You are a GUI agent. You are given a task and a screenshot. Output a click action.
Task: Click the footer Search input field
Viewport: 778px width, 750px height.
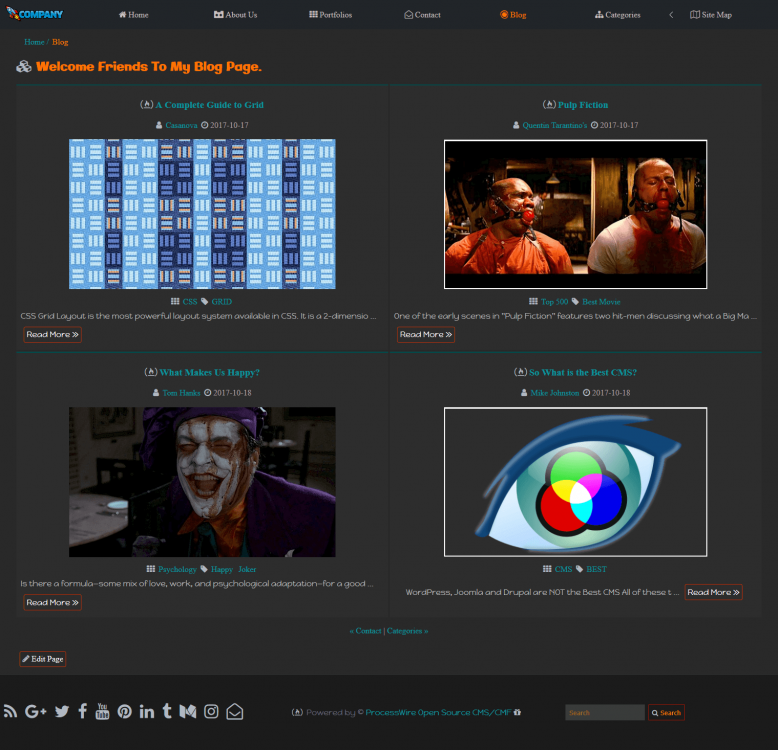[604, 713]
